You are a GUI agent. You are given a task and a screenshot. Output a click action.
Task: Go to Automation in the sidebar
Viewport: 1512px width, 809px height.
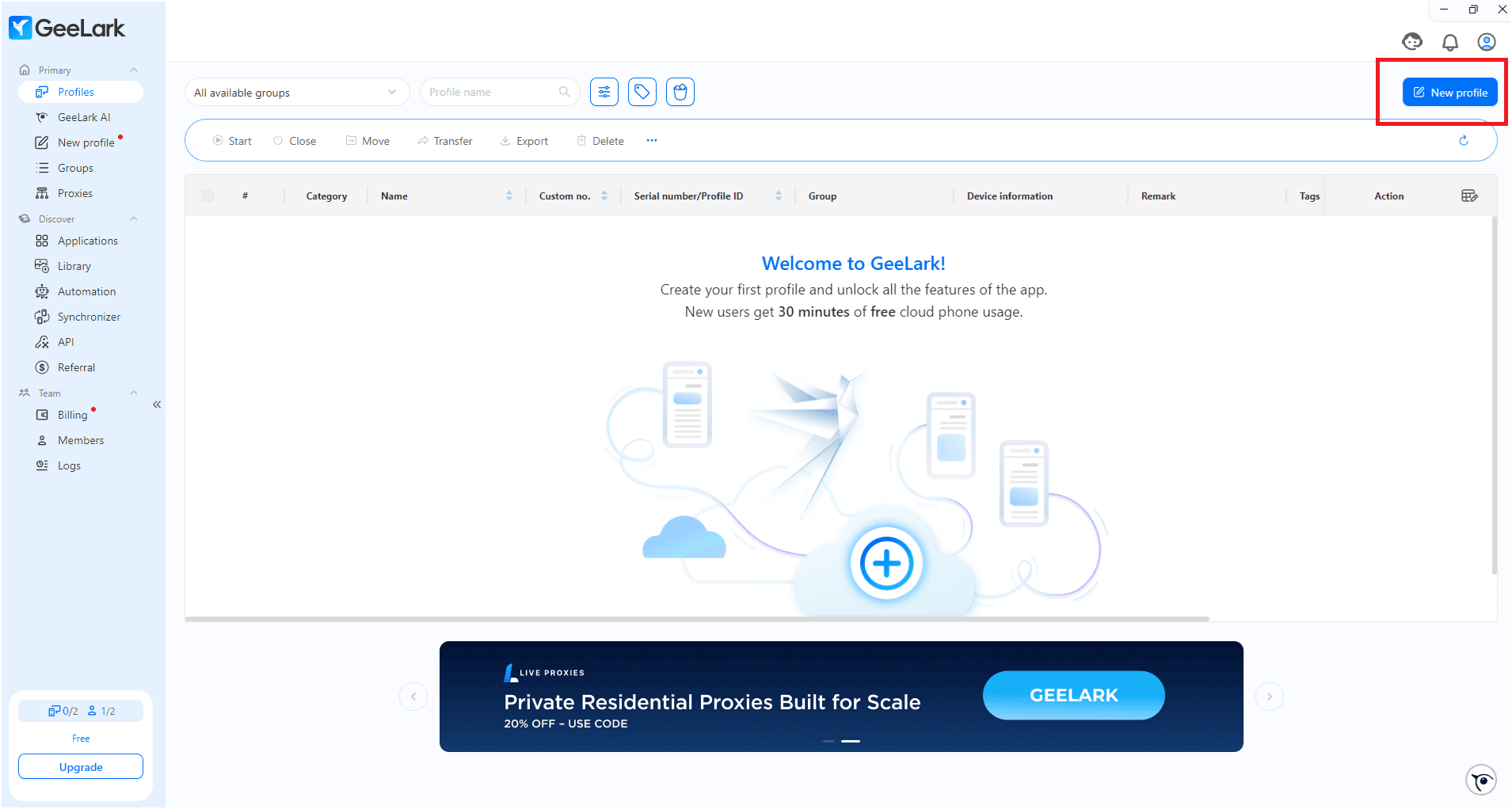[86, 291]
